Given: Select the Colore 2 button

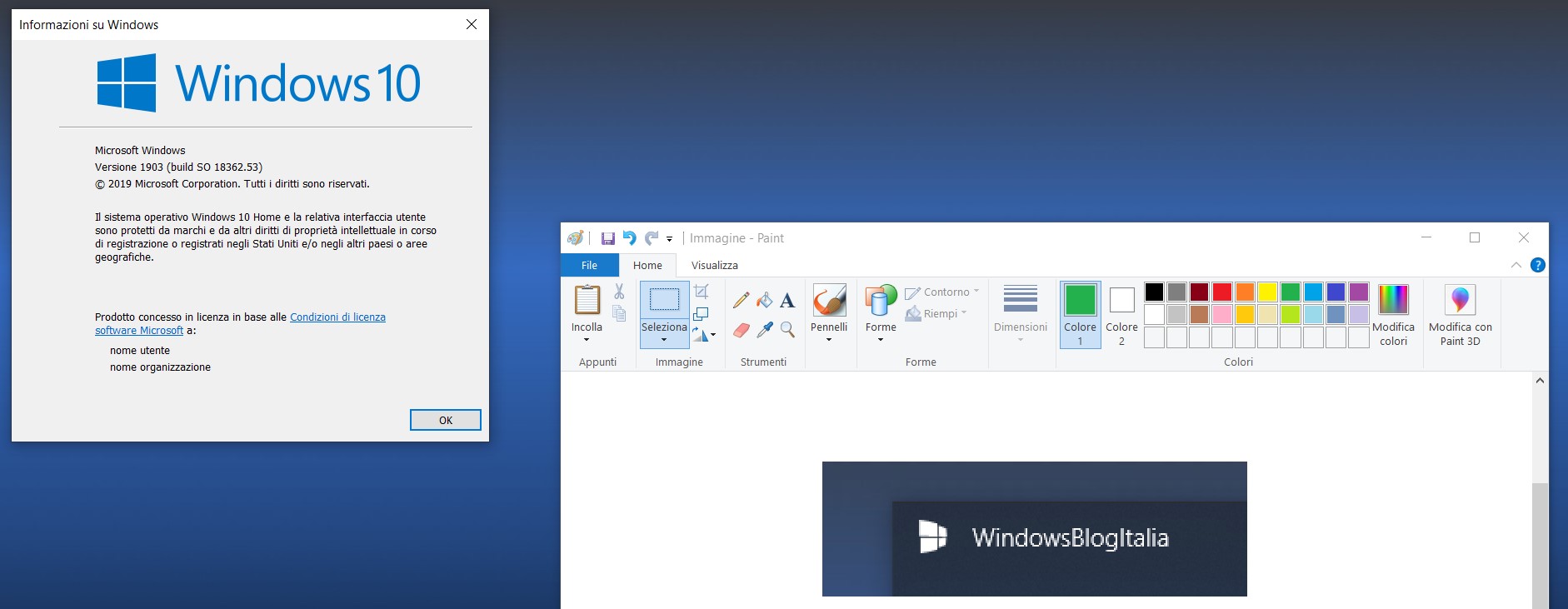Looking at the screenshot, I should coord(1121,314).
